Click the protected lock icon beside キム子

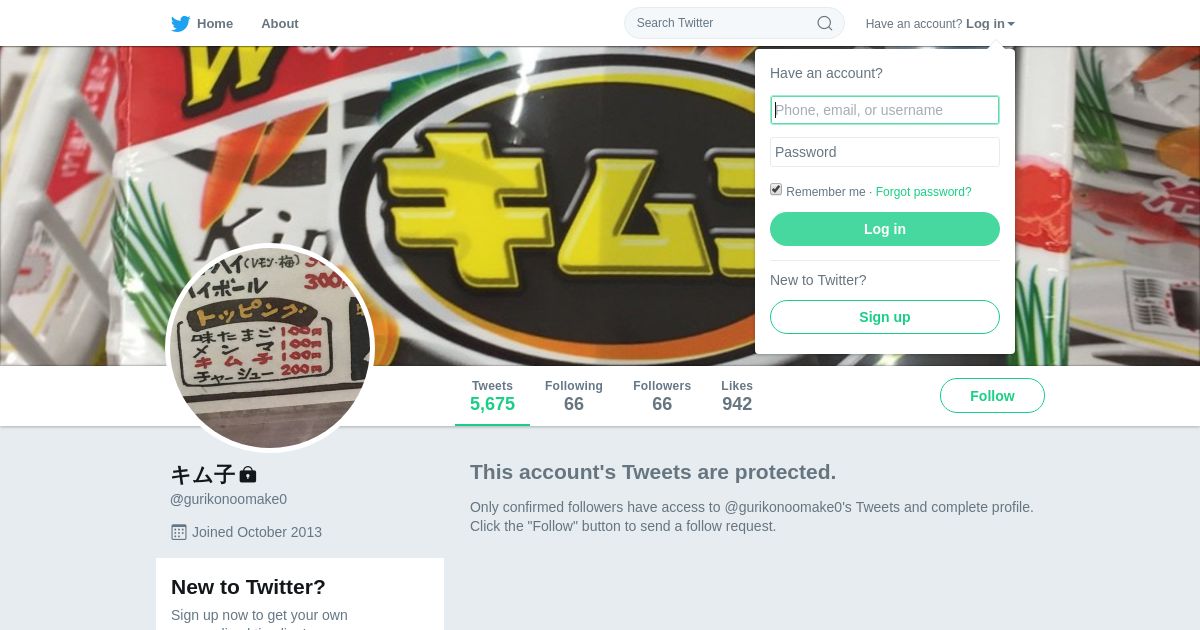click(248, 474)
